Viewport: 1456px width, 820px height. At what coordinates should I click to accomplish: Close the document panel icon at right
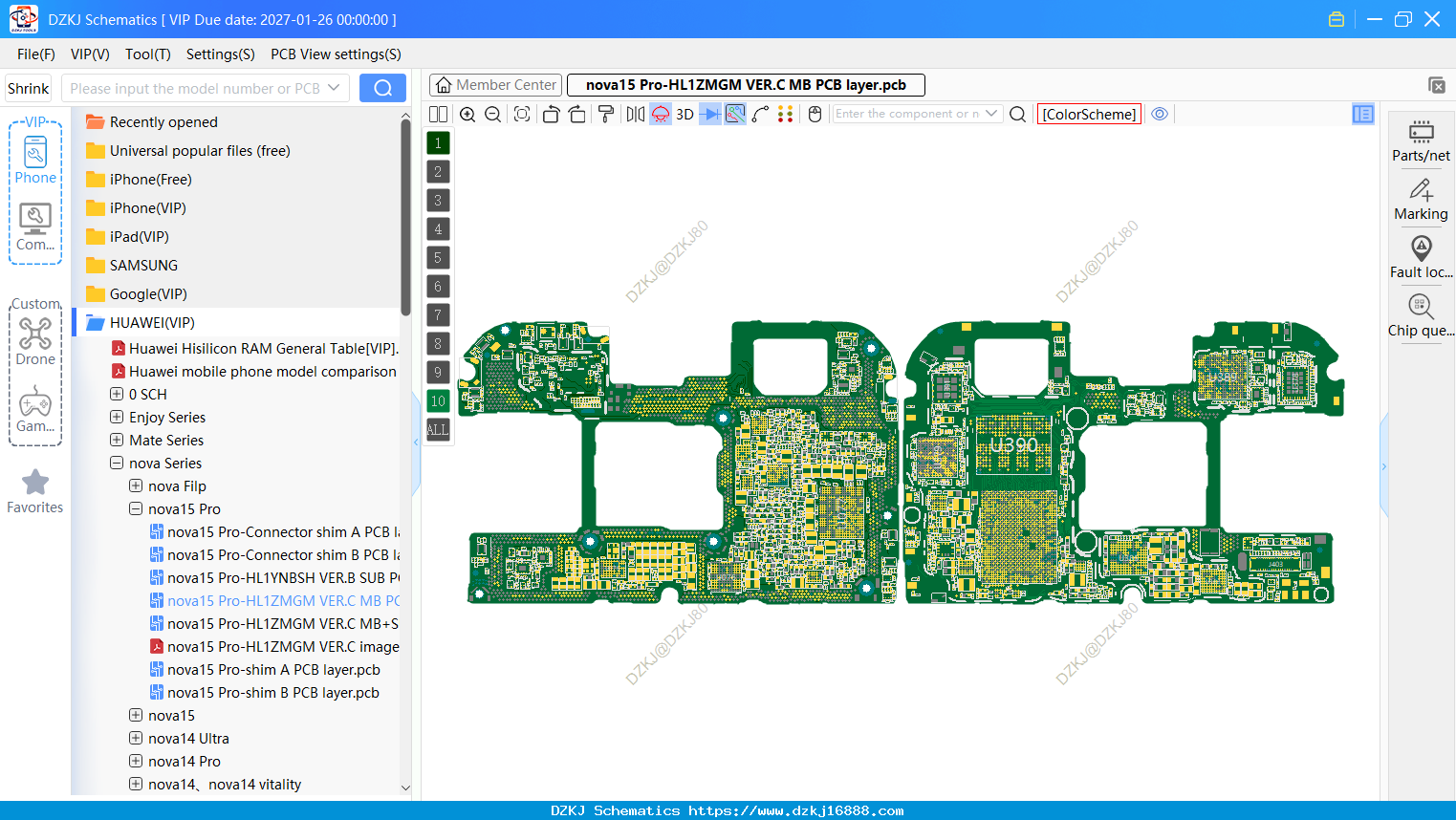(x=1437, y=85)
